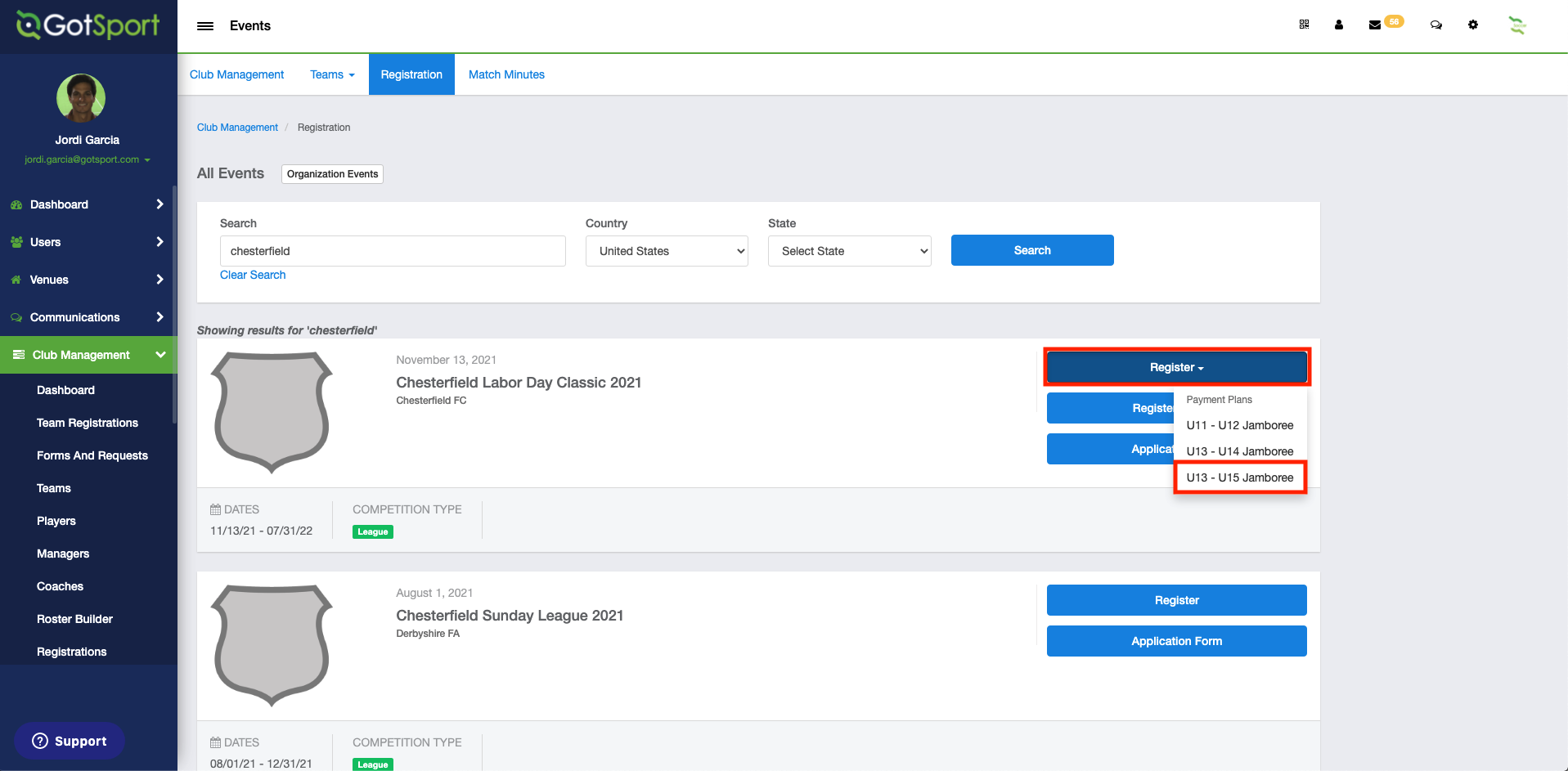Select U11 - U12 Jamboree payment plan
1568x771 pixels.
(1240, 425)
